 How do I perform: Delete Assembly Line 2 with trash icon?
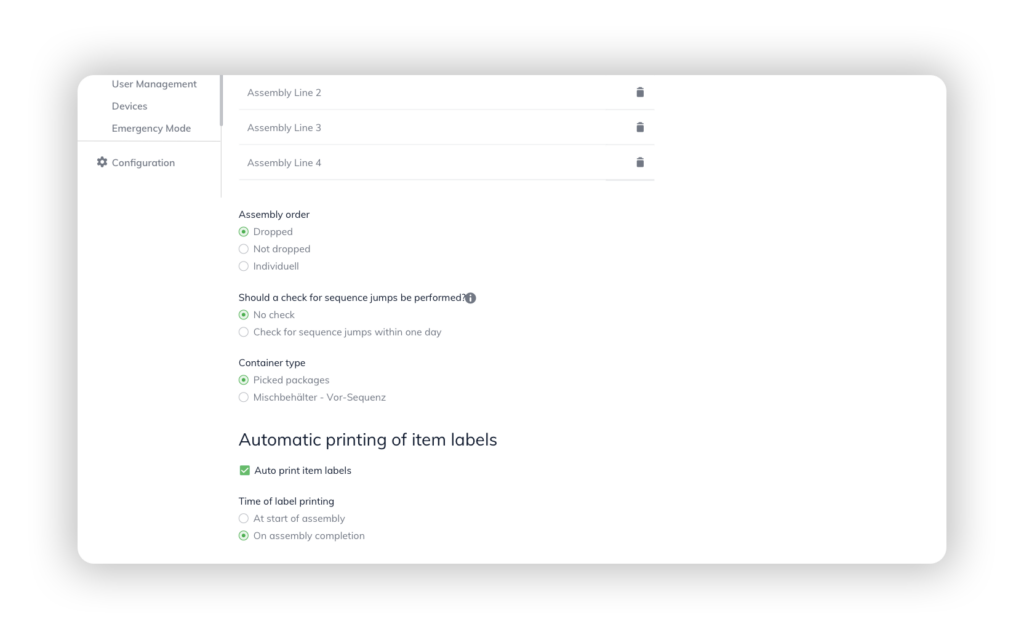tap(640, 92)
